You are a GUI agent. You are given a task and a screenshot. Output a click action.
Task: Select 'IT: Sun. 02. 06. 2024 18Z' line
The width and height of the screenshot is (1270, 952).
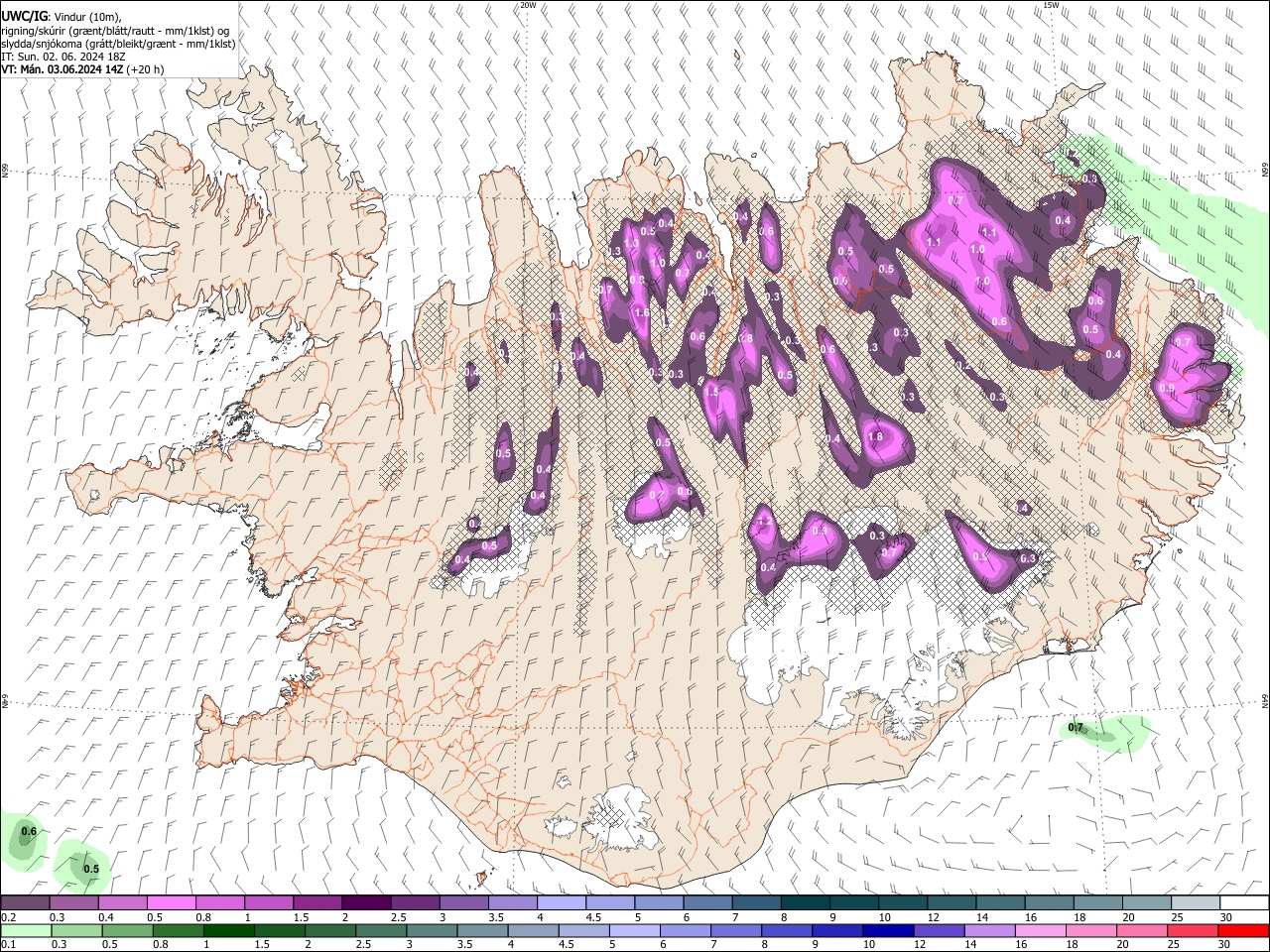click(x=63, y=57)
